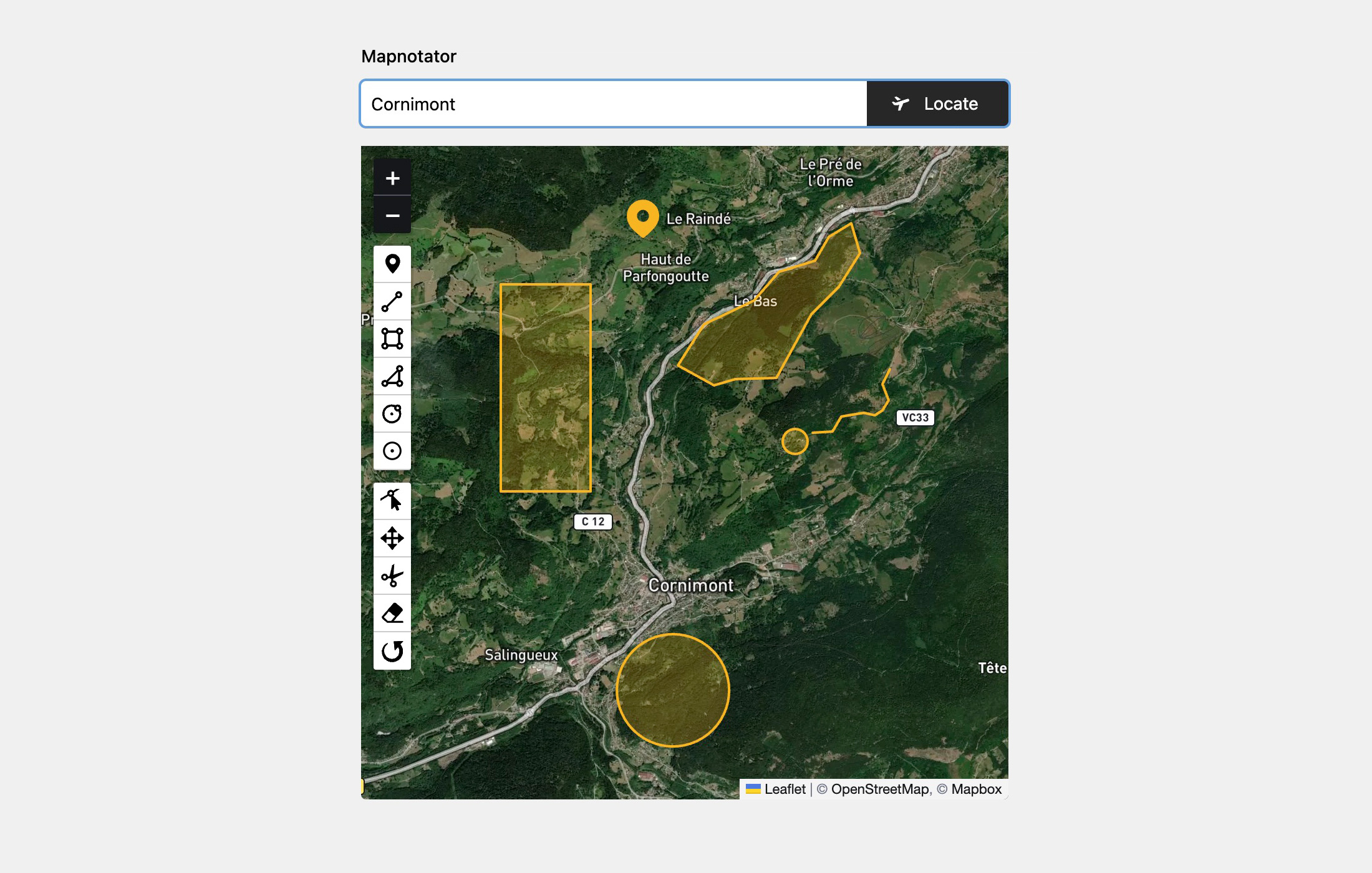Select the polygon drawing tool
Viewport: 1372px width, 873px height.
(x=392, y=377)
